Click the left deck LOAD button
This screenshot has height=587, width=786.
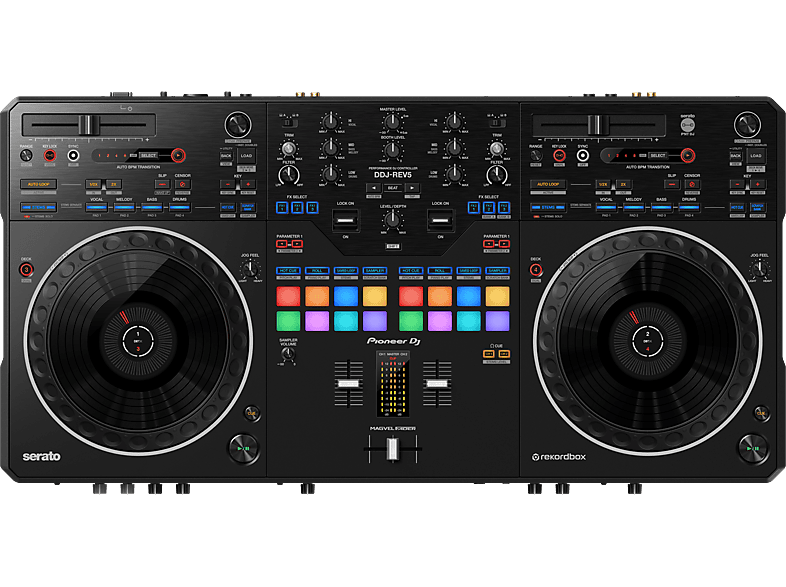(x=246, y=156)
